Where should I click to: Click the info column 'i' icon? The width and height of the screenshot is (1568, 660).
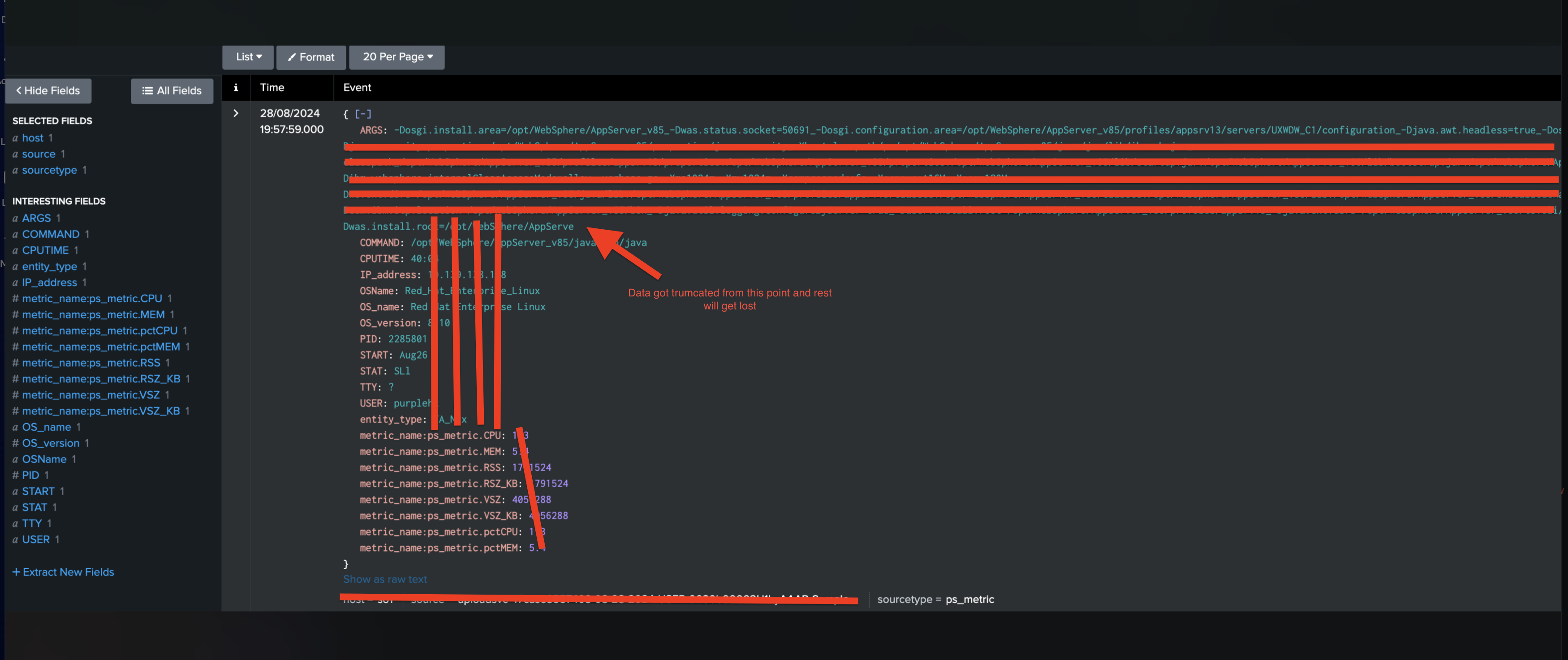pyautogui.click(x=236, y=88)
